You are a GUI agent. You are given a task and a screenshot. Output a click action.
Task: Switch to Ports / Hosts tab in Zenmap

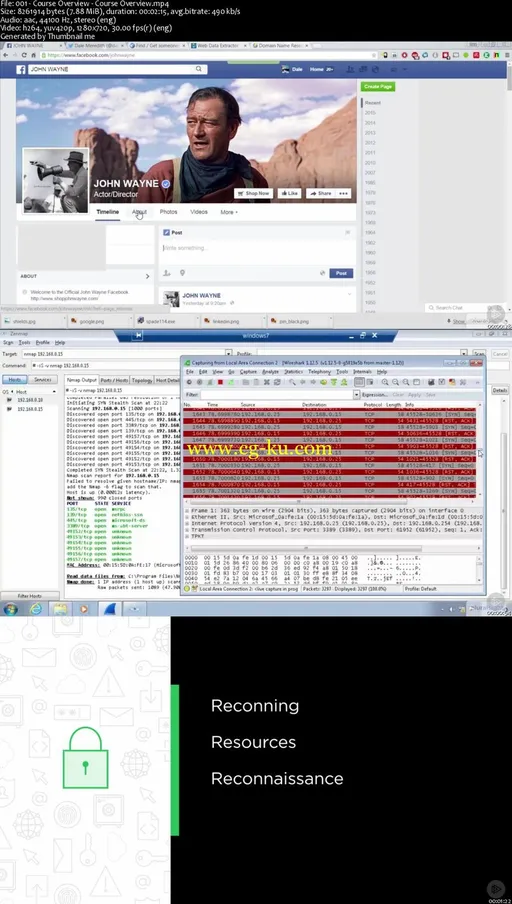point(114,380)
